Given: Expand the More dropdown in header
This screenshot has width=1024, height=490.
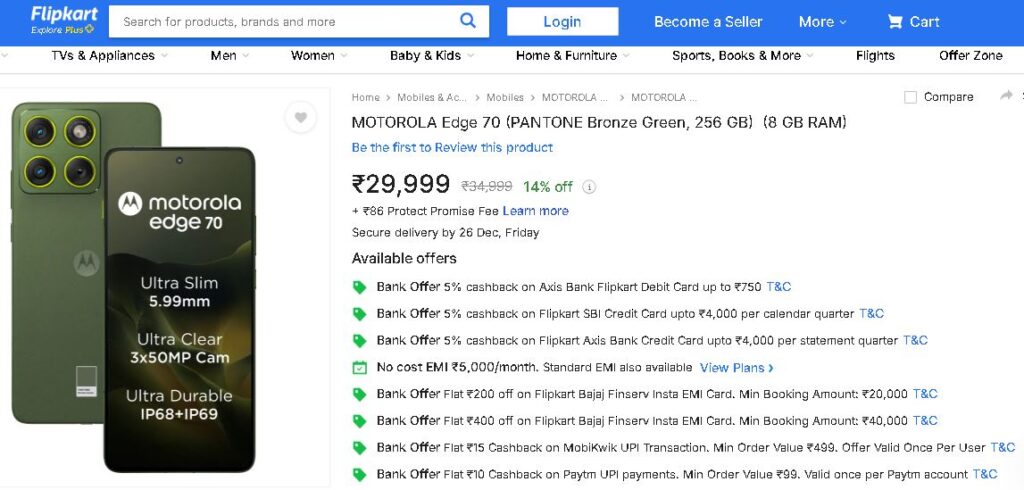Looking at the screenshot, I should point(822,22).
